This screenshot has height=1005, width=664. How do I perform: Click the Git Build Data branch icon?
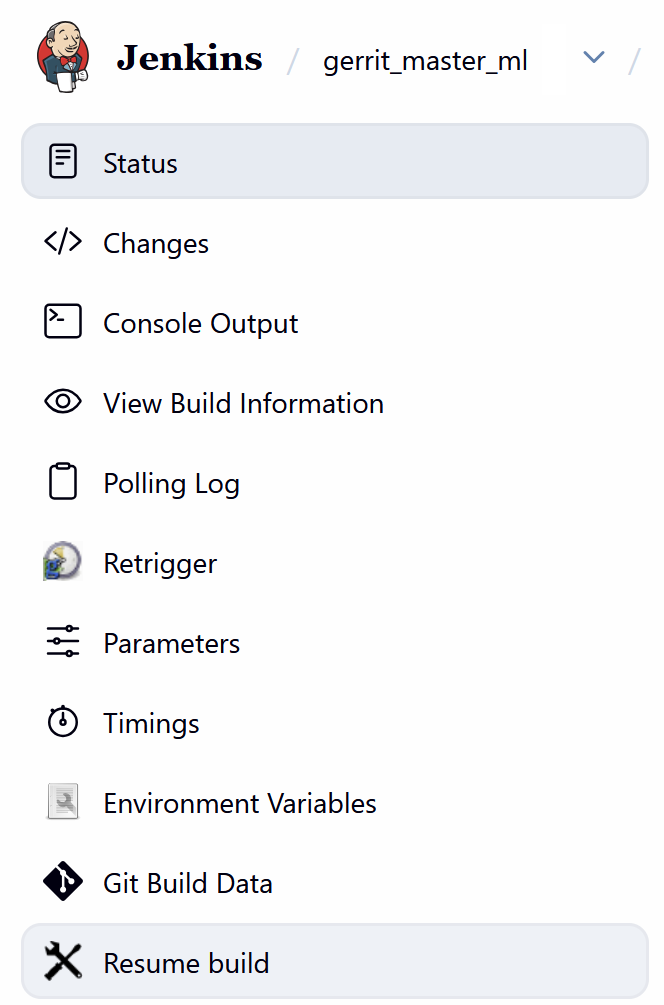pyautogui.click(x=62, y=881)
